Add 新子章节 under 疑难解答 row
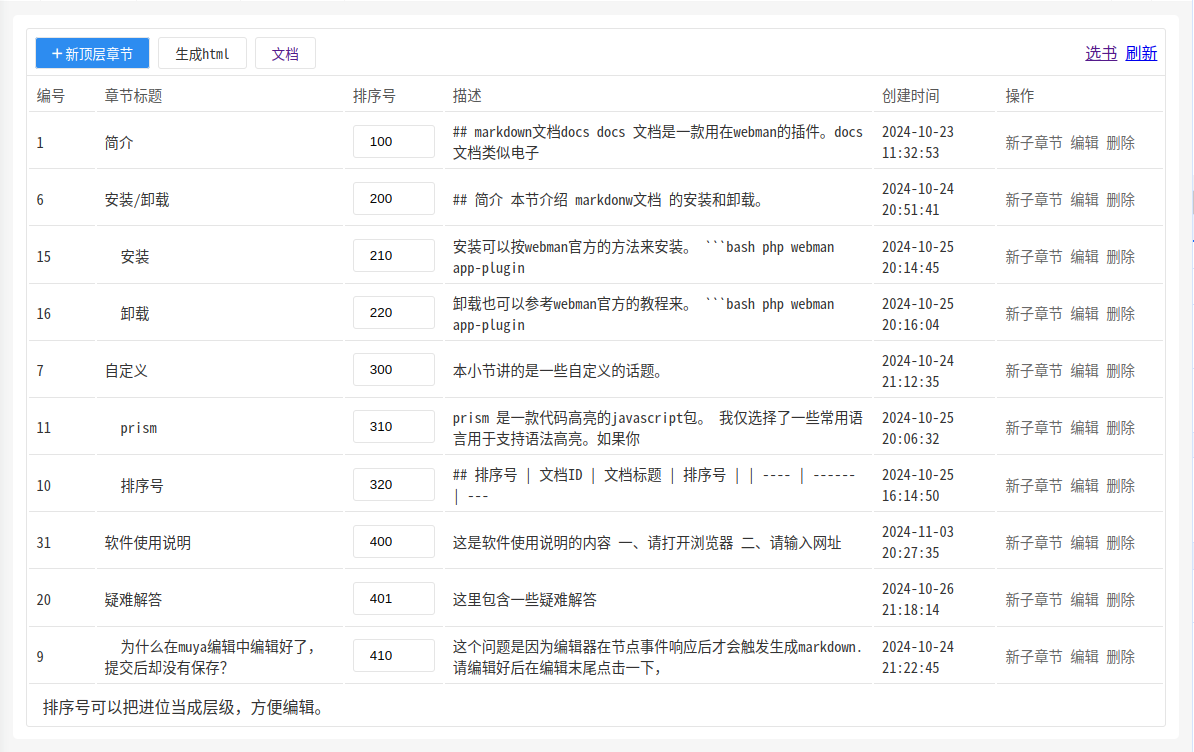Viewport: 1194px width, 752px height. 1033,601
